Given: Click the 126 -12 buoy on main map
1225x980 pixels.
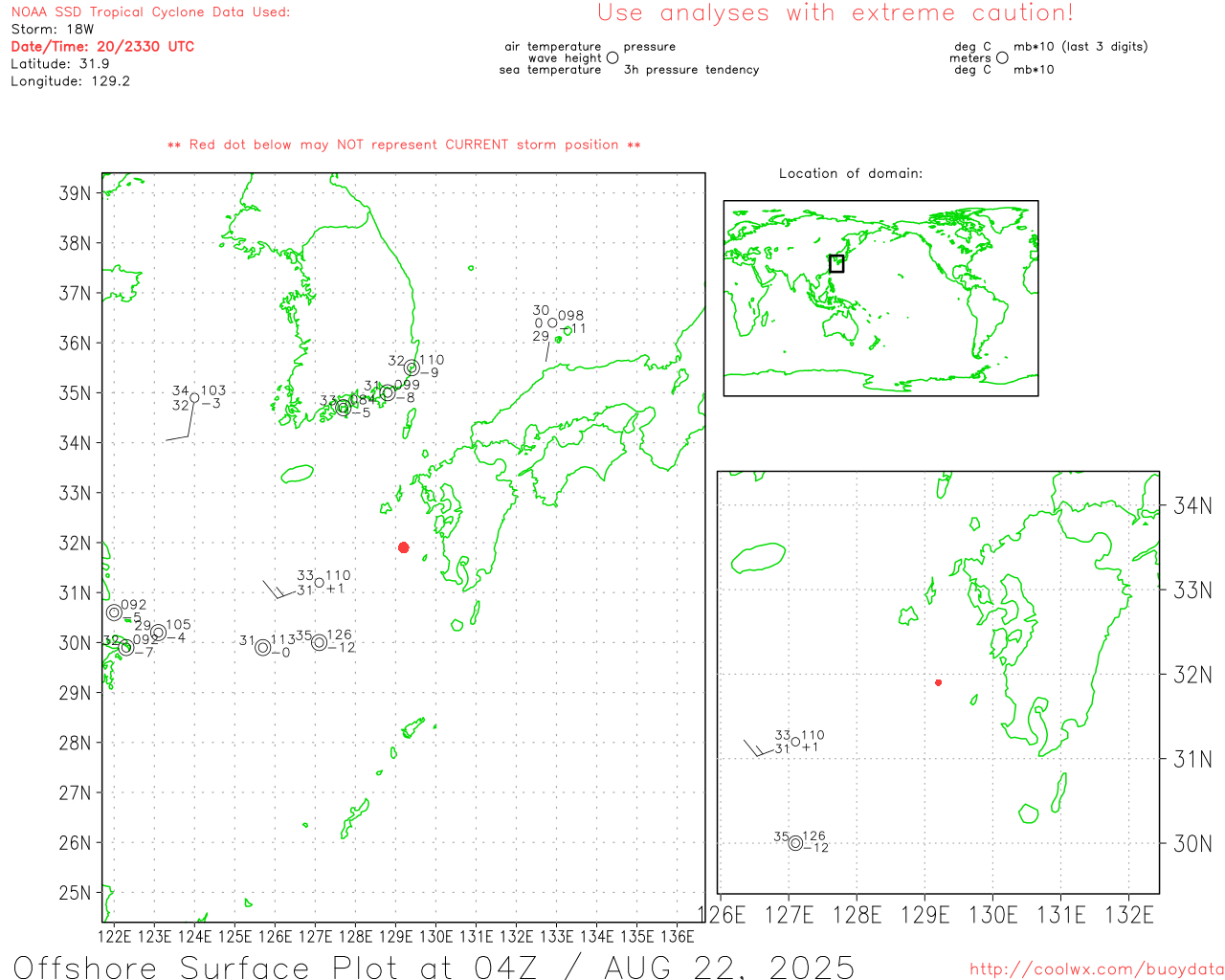Looking at the screenshot, I should tap(319, 642).
